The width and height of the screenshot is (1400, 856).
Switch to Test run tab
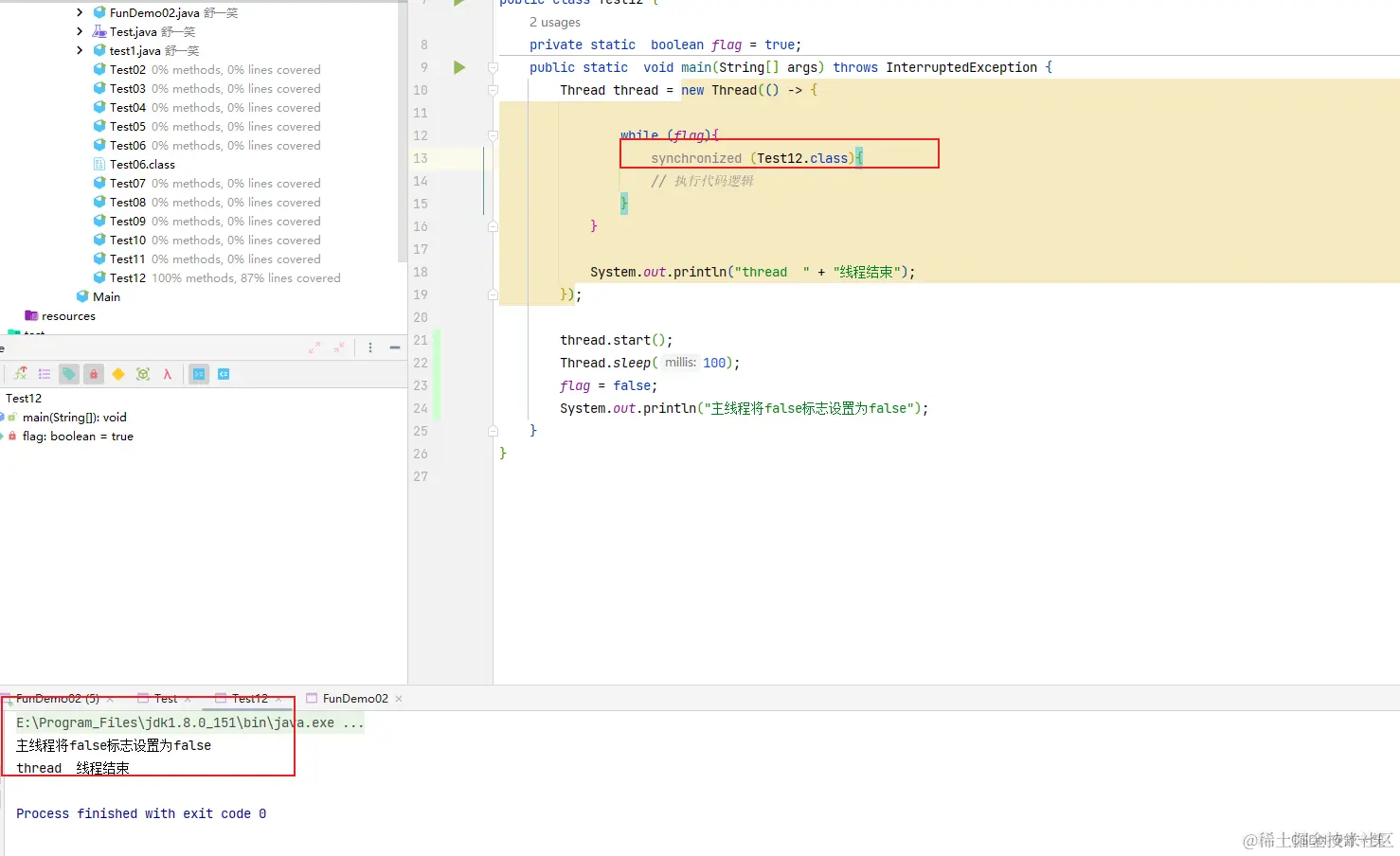click(x=166, y=699)
